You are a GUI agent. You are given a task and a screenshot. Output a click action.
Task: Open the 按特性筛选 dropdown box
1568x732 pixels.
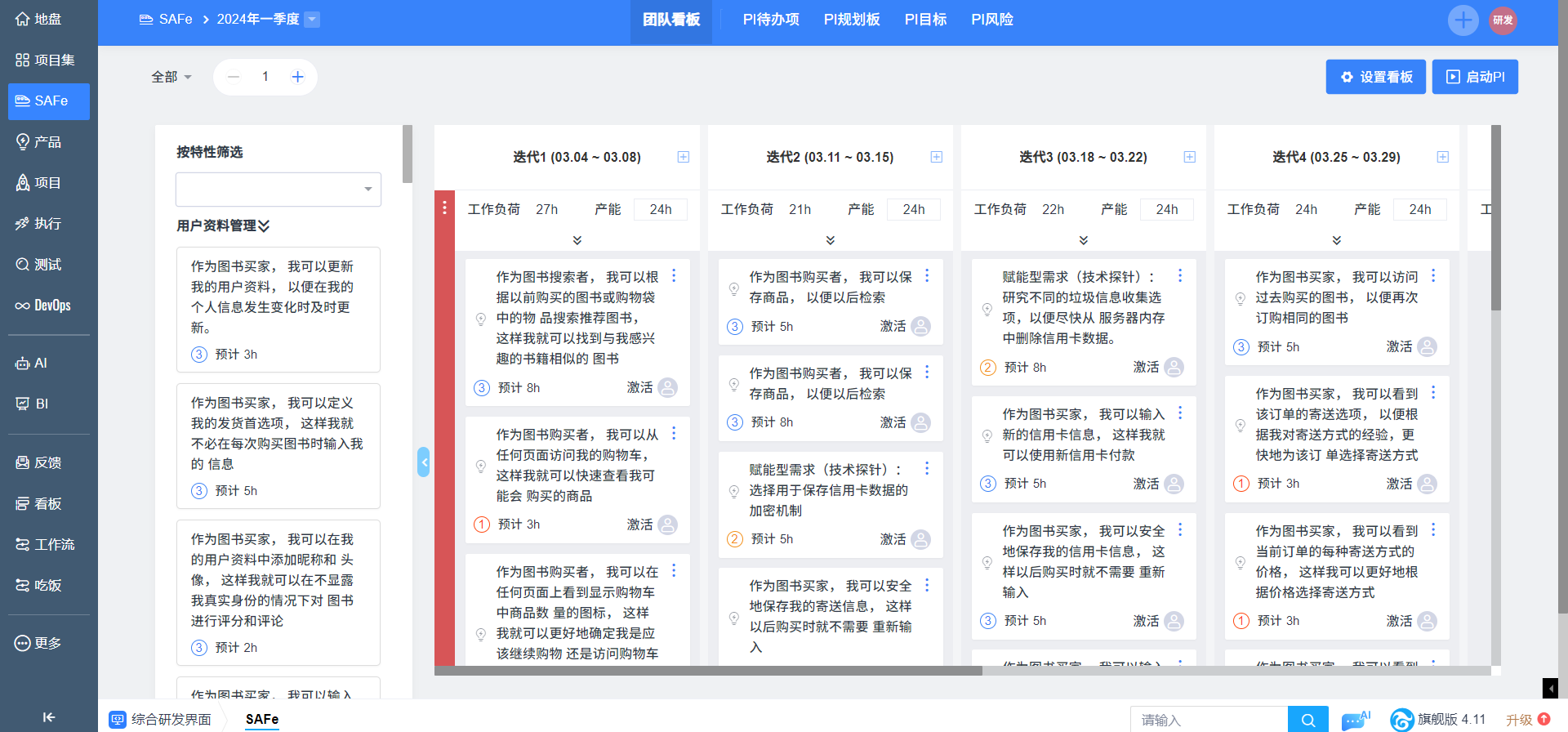(x=278, y=190)
